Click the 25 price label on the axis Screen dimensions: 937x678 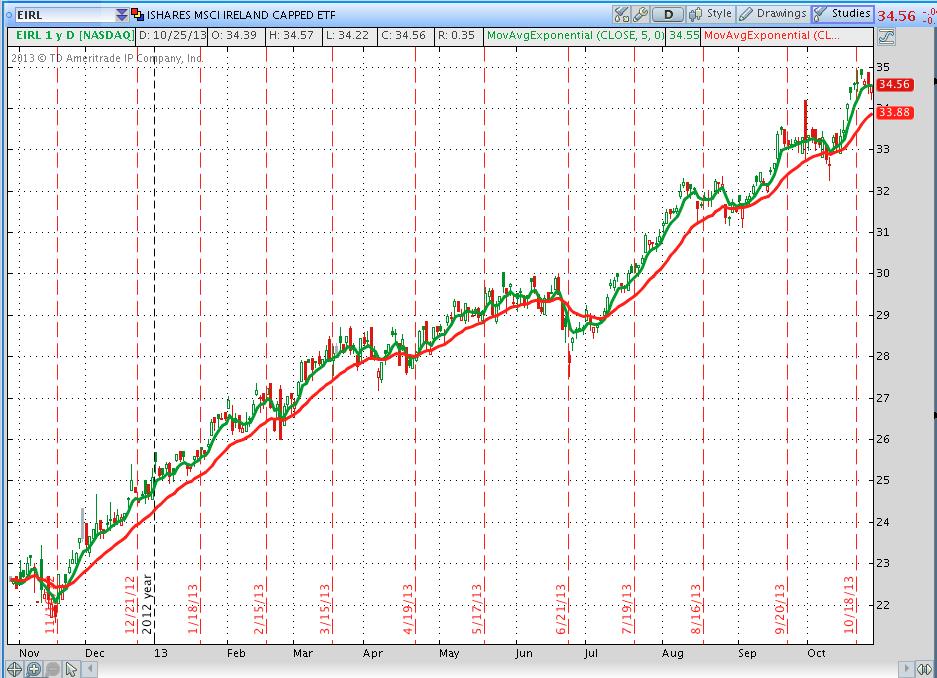click(883, 480)
